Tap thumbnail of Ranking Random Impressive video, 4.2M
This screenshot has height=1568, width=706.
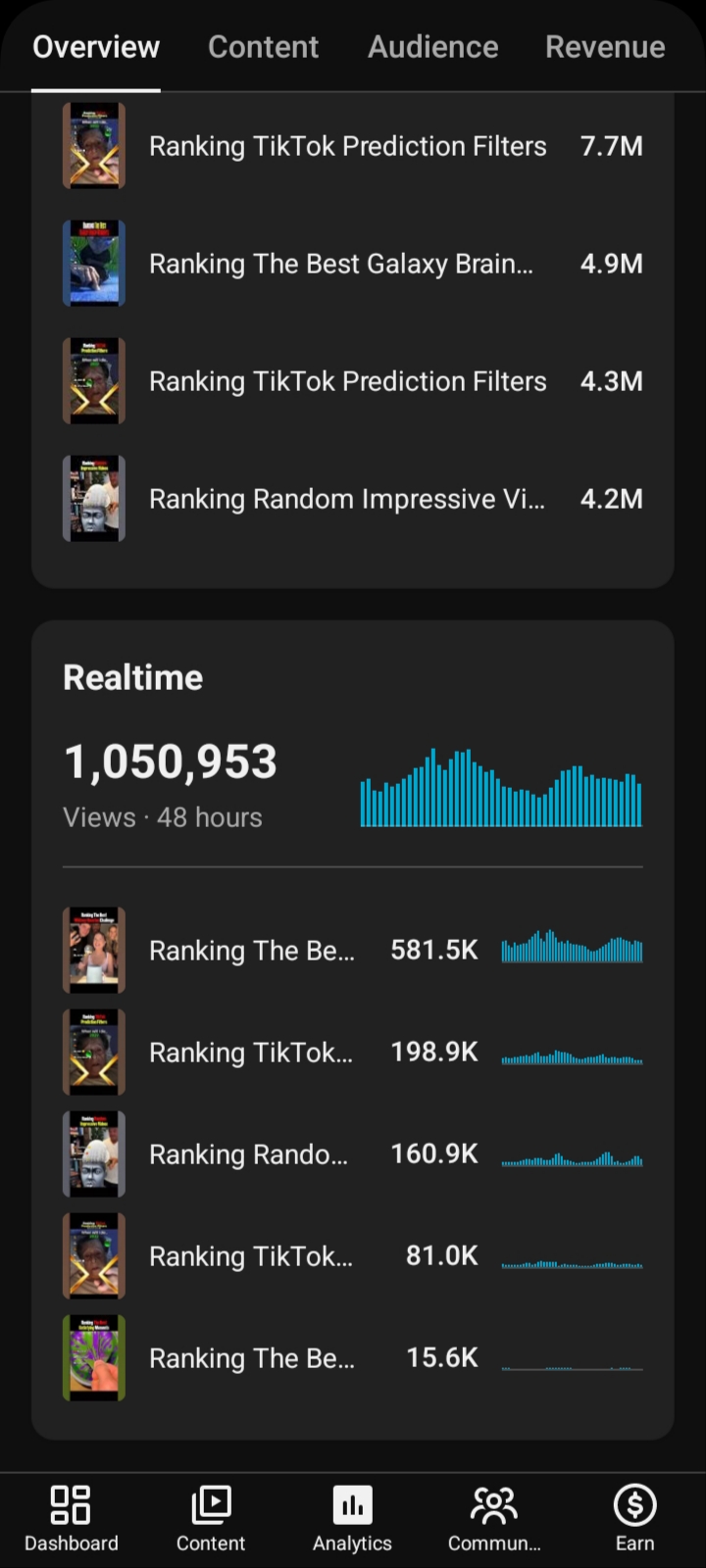(x=94, y=499)
